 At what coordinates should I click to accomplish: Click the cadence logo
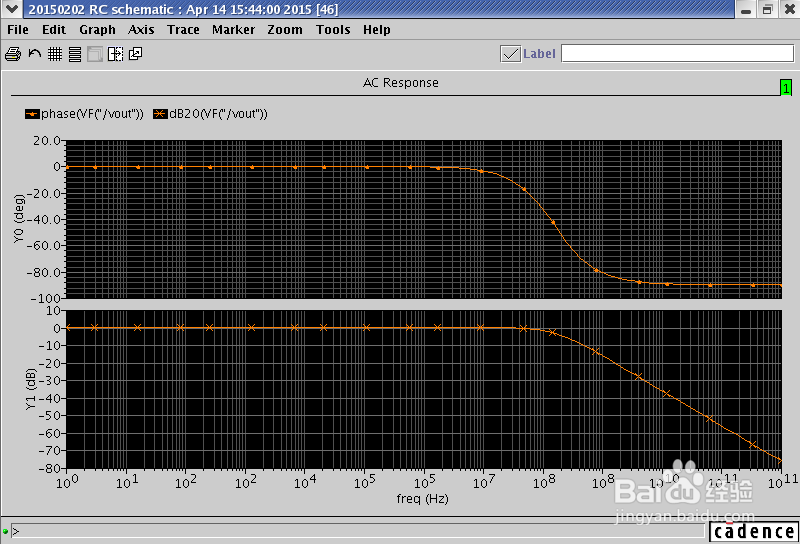point(753,532)
